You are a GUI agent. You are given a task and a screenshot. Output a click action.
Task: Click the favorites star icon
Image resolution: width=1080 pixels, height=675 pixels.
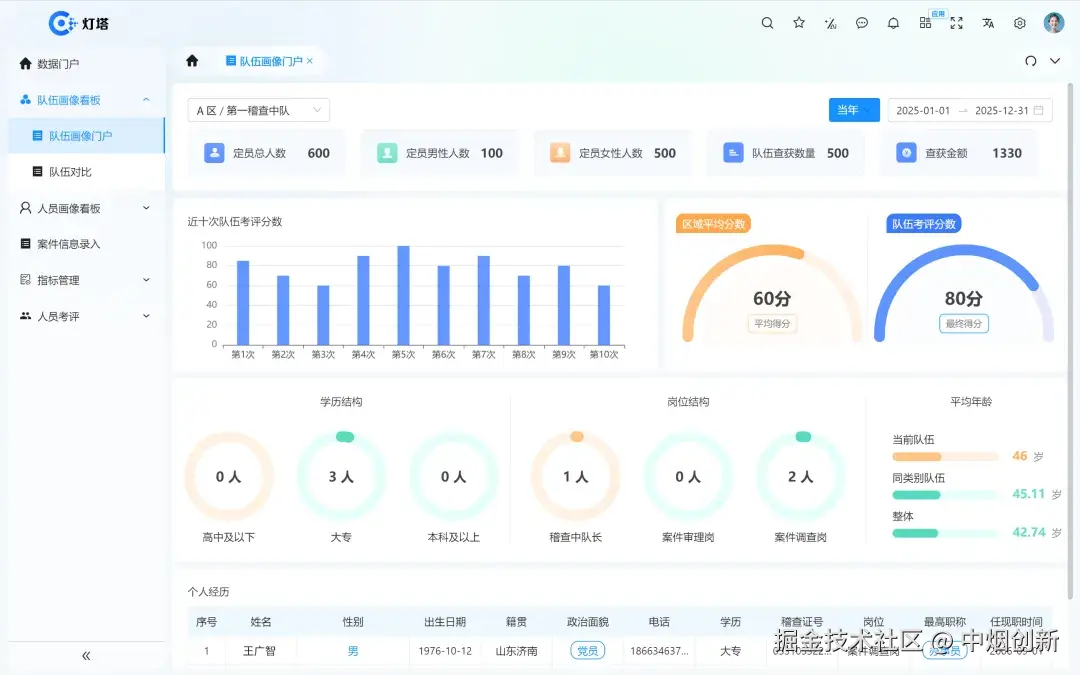[x=799, y=22]
